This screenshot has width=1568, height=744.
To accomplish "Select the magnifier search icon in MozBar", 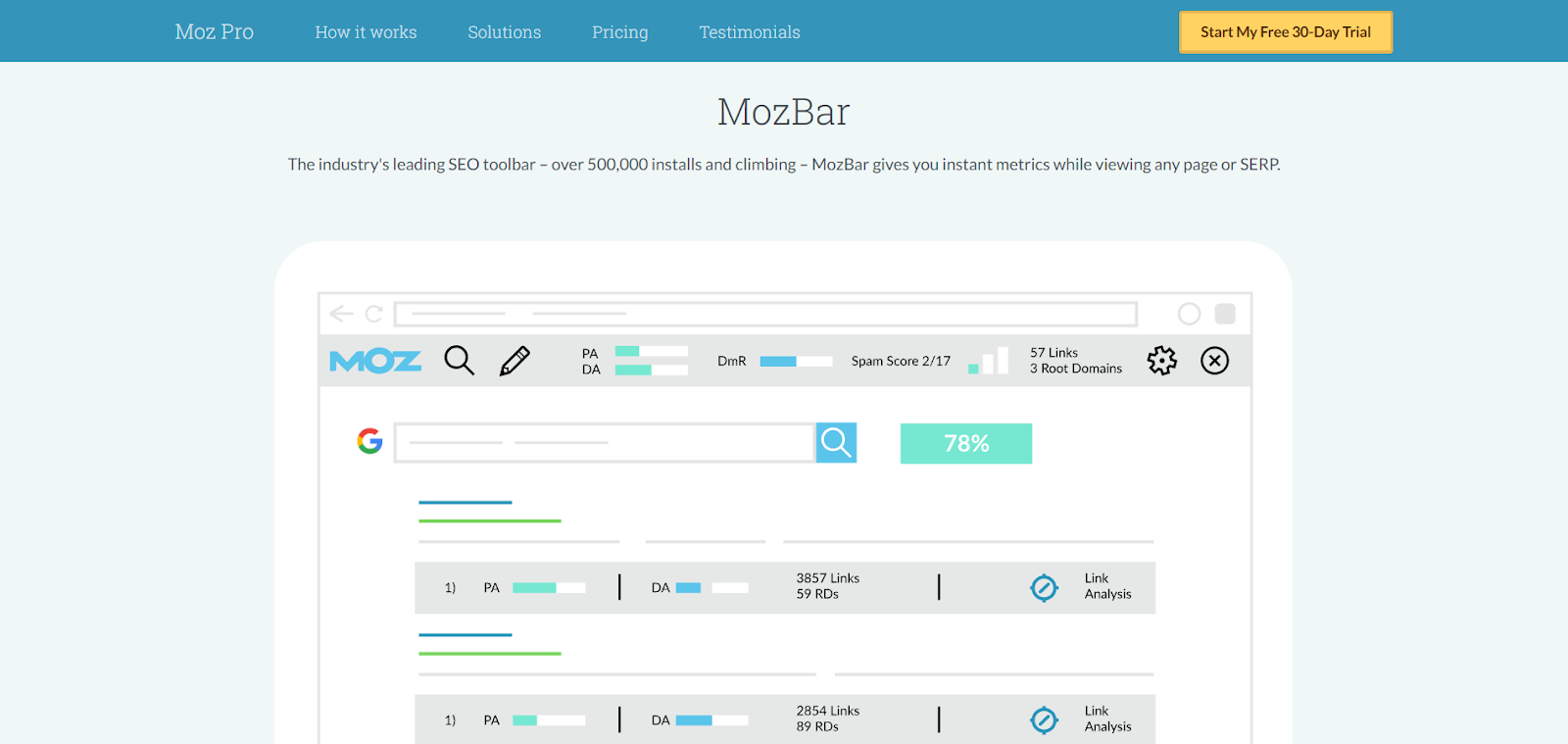I will 459,361.
